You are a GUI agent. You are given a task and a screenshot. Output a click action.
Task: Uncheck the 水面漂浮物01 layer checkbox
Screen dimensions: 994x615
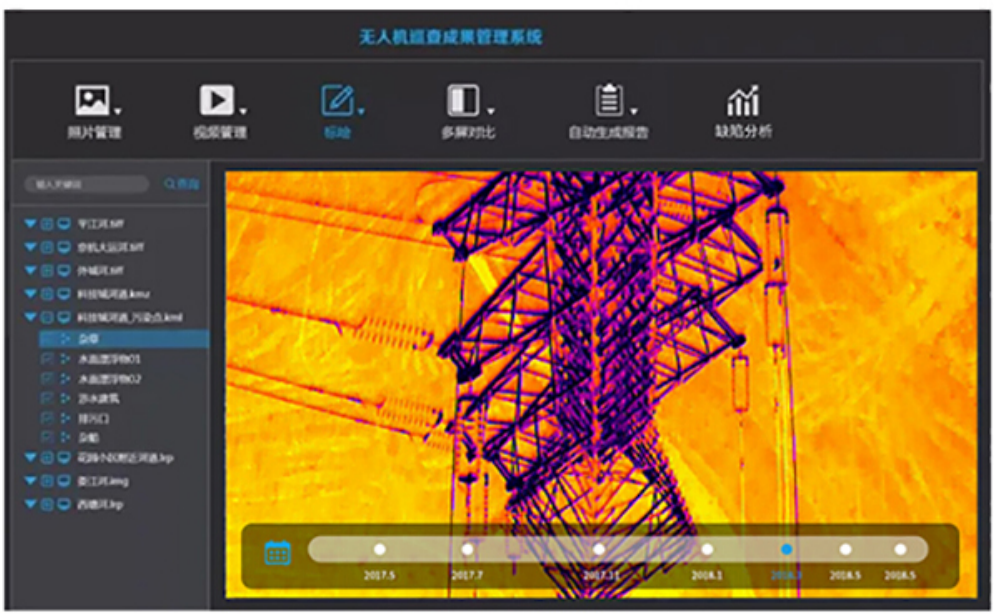point(48,361)
